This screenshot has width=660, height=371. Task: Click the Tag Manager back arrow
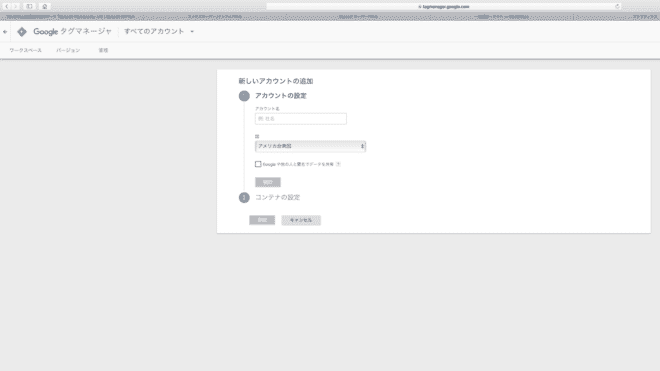click(5, 32)
